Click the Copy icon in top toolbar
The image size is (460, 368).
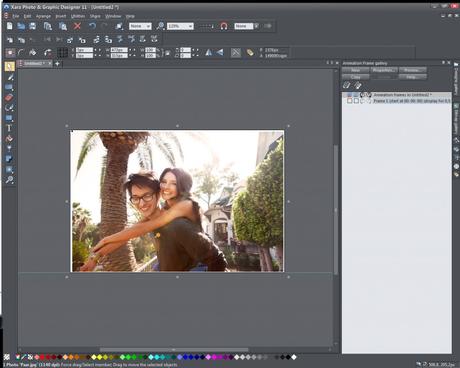pos(48,26)
